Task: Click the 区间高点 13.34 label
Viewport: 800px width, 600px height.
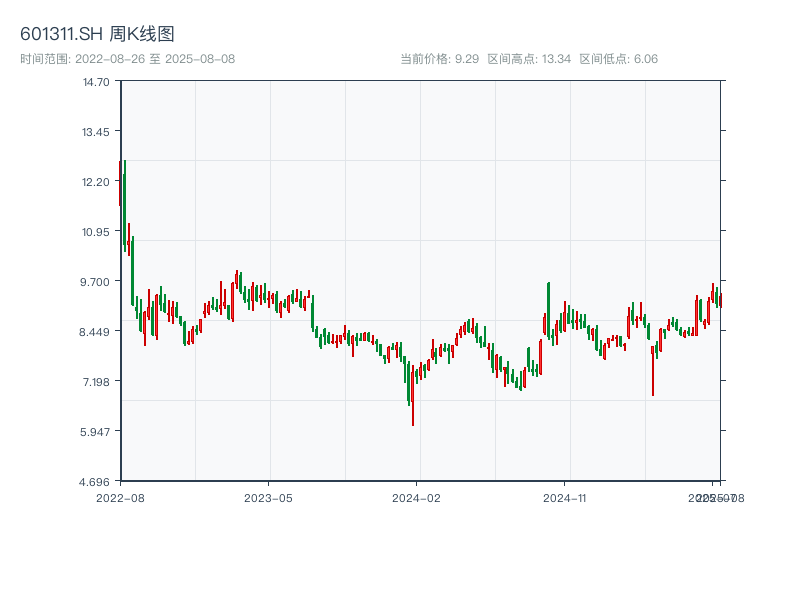Action: pyautogui.click(x=529, y=59)
